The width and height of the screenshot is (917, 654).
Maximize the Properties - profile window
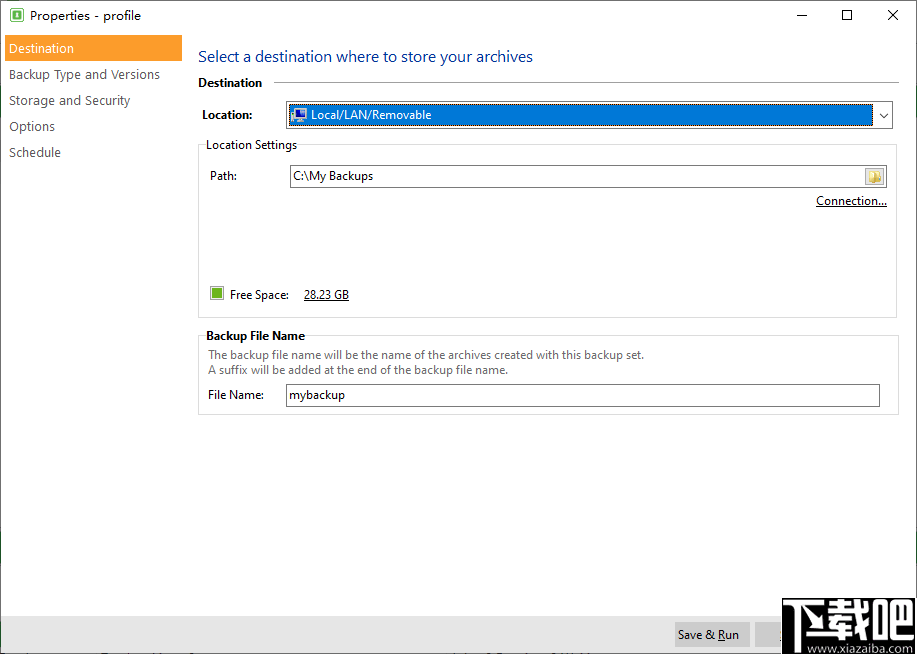pos(847,15)
